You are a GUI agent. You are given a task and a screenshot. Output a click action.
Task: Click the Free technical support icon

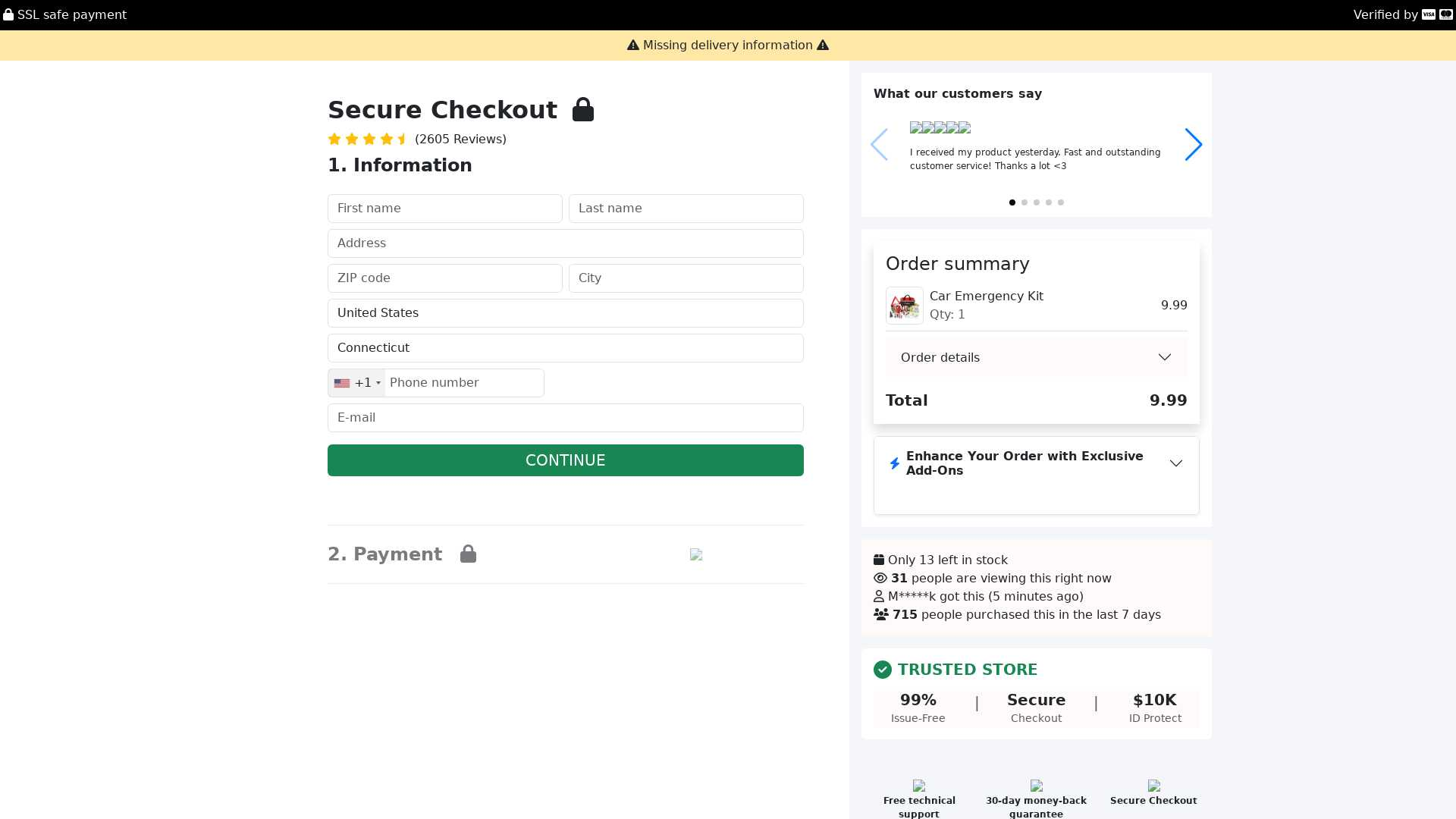click(x=919, y=786)
